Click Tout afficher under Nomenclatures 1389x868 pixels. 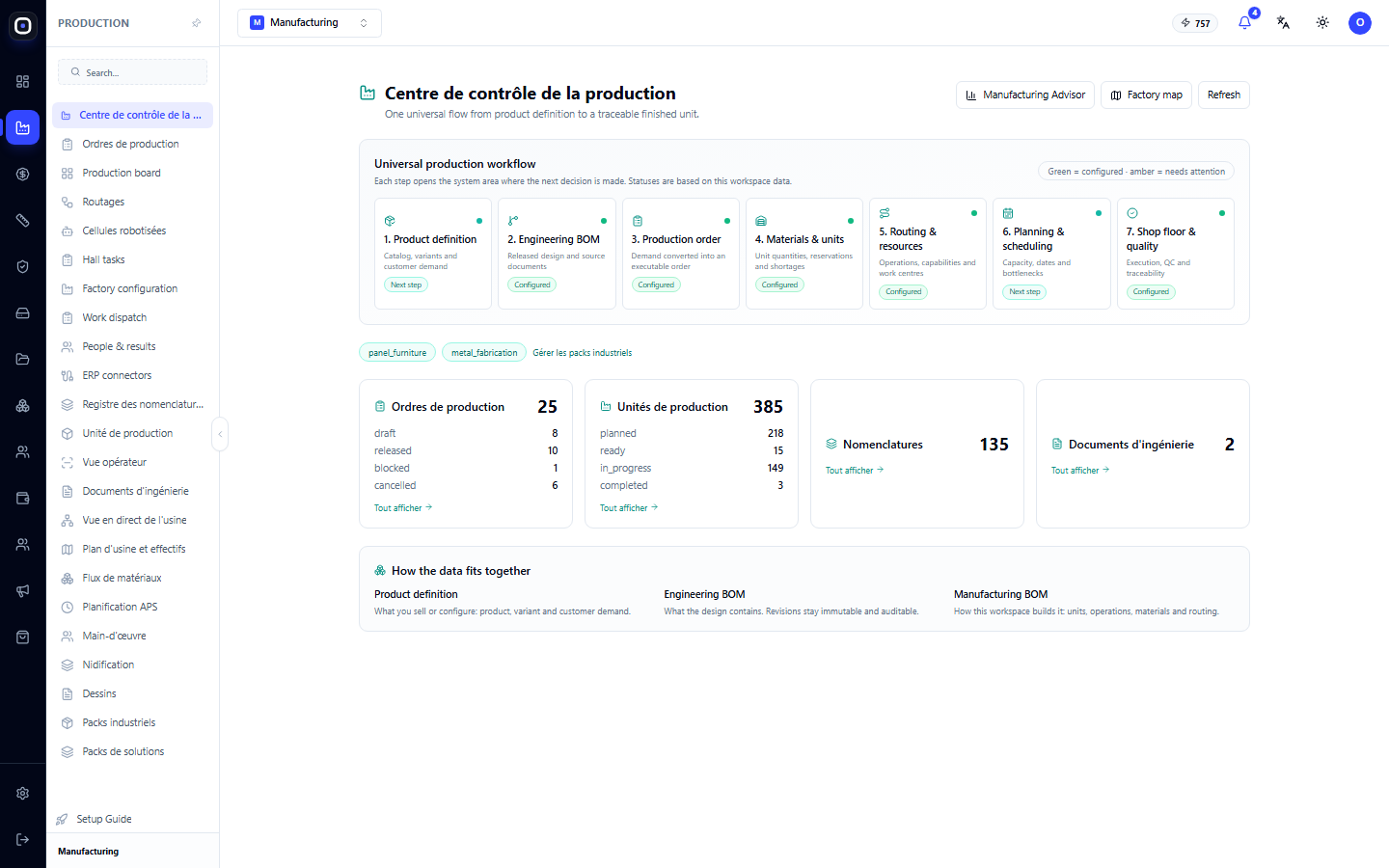tap(855, 470)
